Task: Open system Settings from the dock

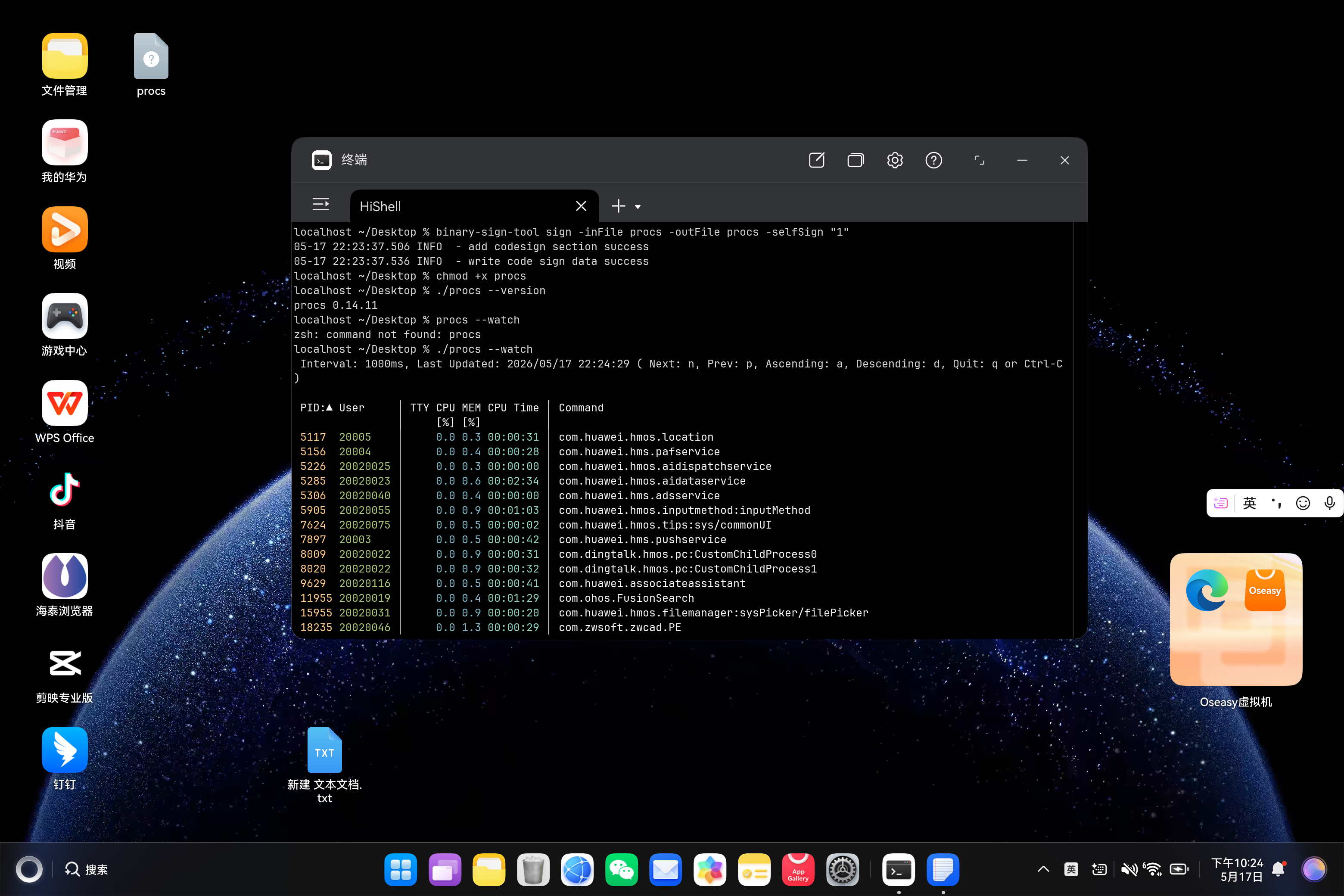Action: click(842, 870)
